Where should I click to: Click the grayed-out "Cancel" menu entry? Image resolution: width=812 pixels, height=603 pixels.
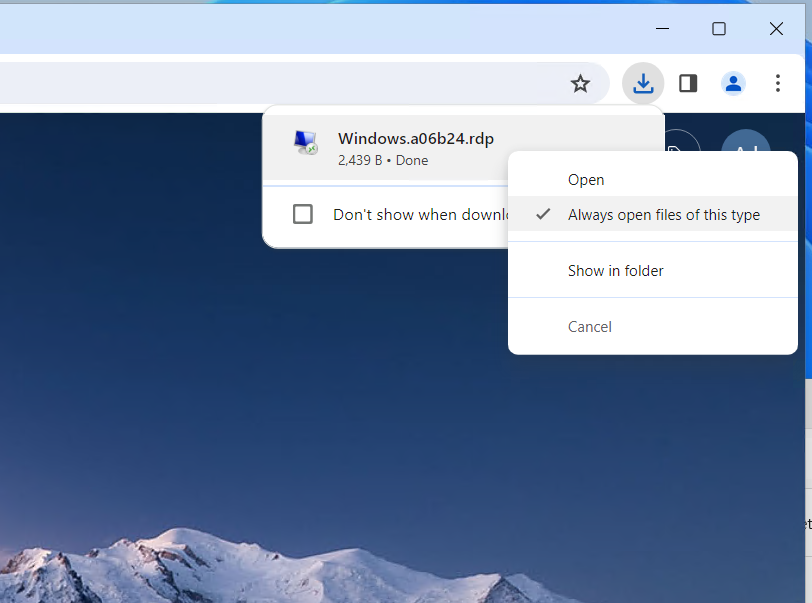590,326
